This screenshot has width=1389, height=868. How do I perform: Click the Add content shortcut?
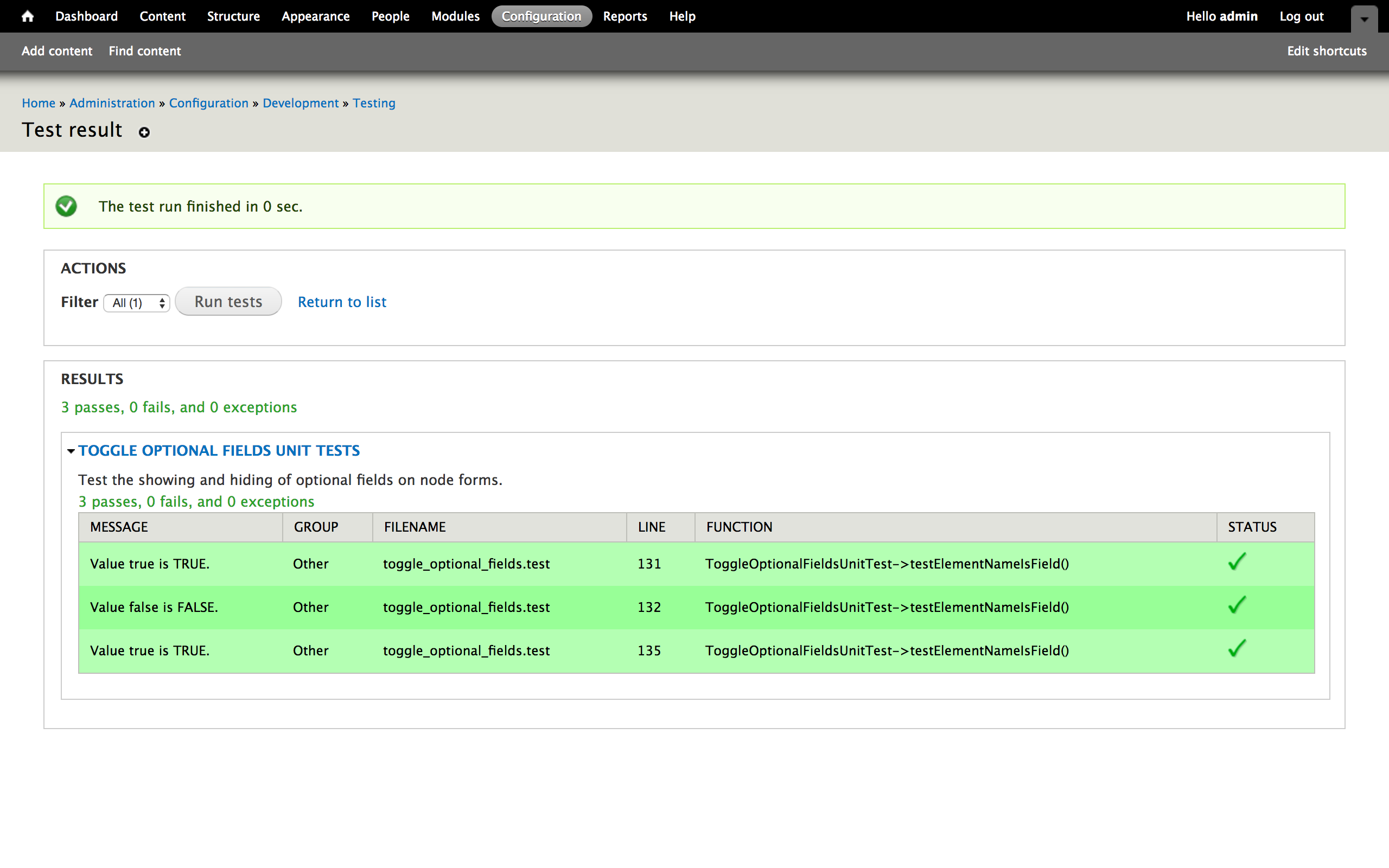pyautogui.click(x=57, y=51)
